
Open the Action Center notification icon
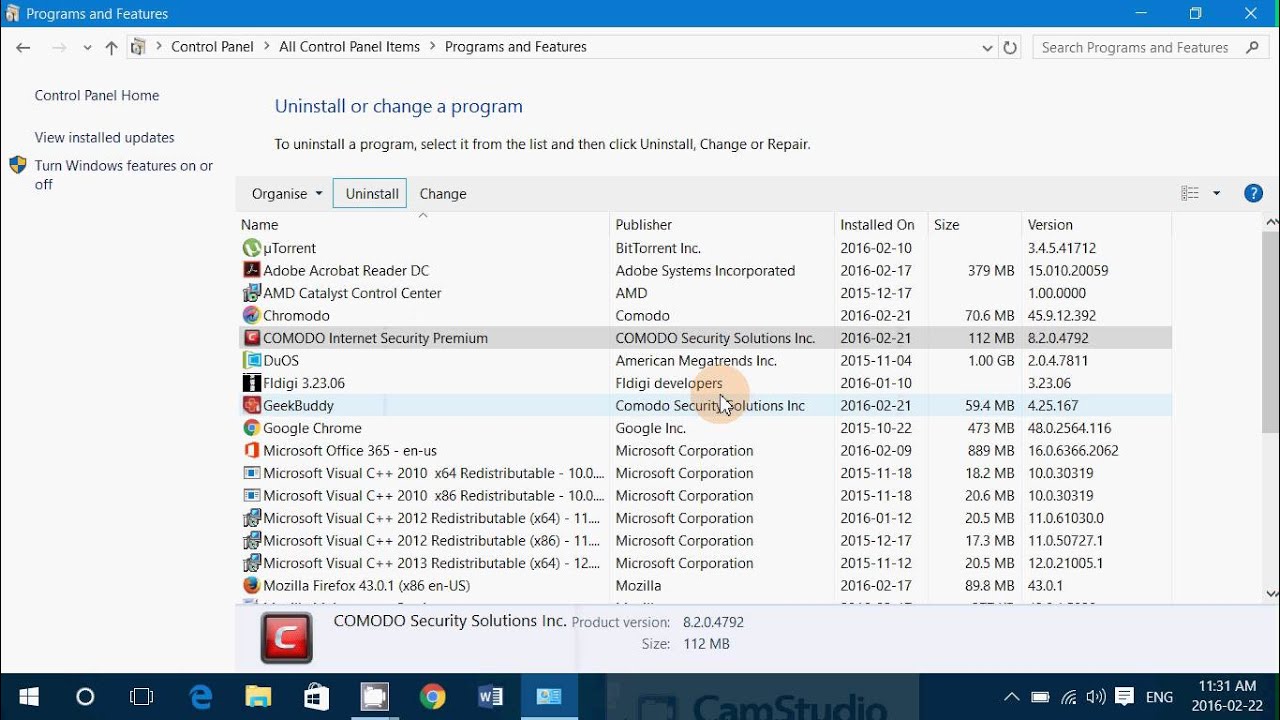1125,697
